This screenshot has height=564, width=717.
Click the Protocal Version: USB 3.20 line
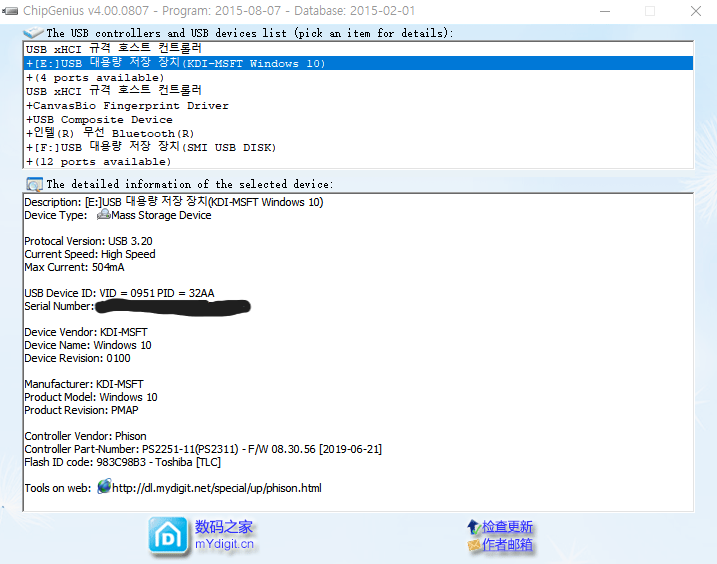point(88,241)
